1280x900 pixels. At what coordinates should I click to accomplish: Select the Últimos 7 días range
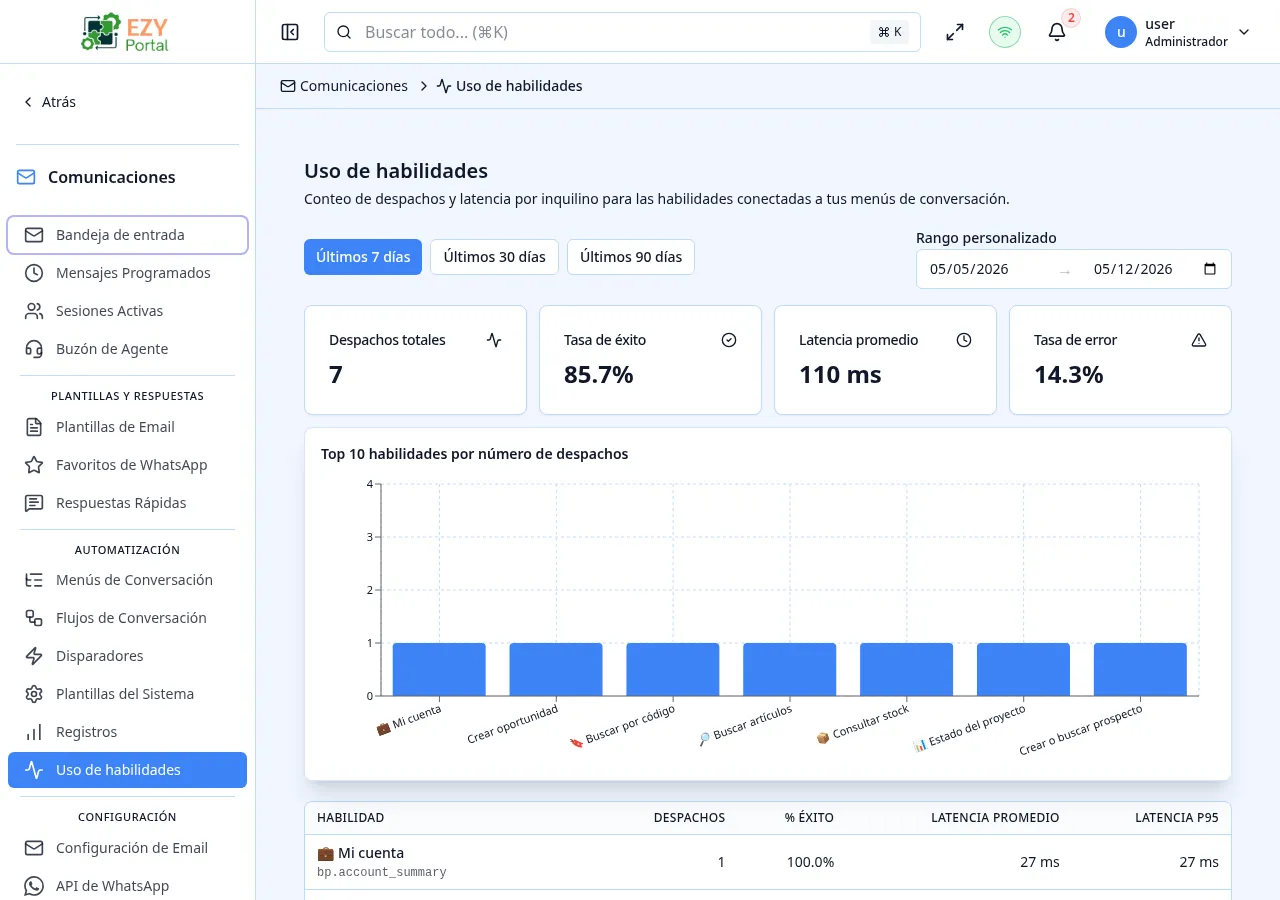coord(363,257)
